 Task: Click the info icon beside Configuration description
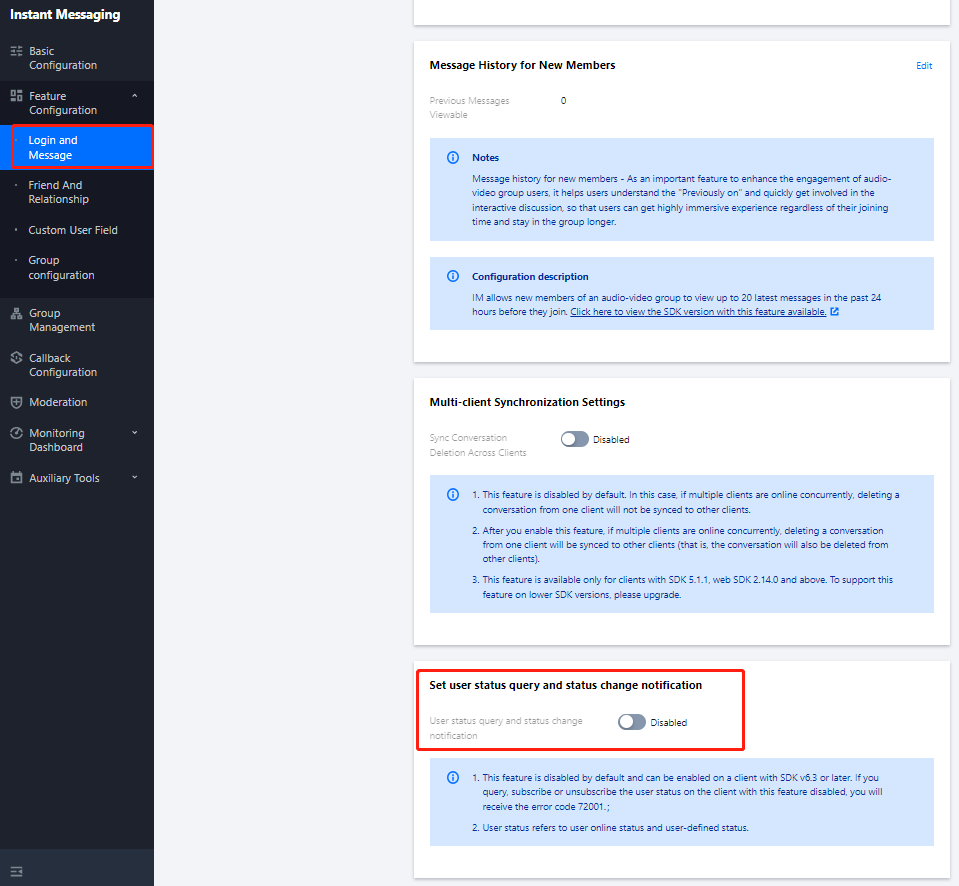pos(453,276)
